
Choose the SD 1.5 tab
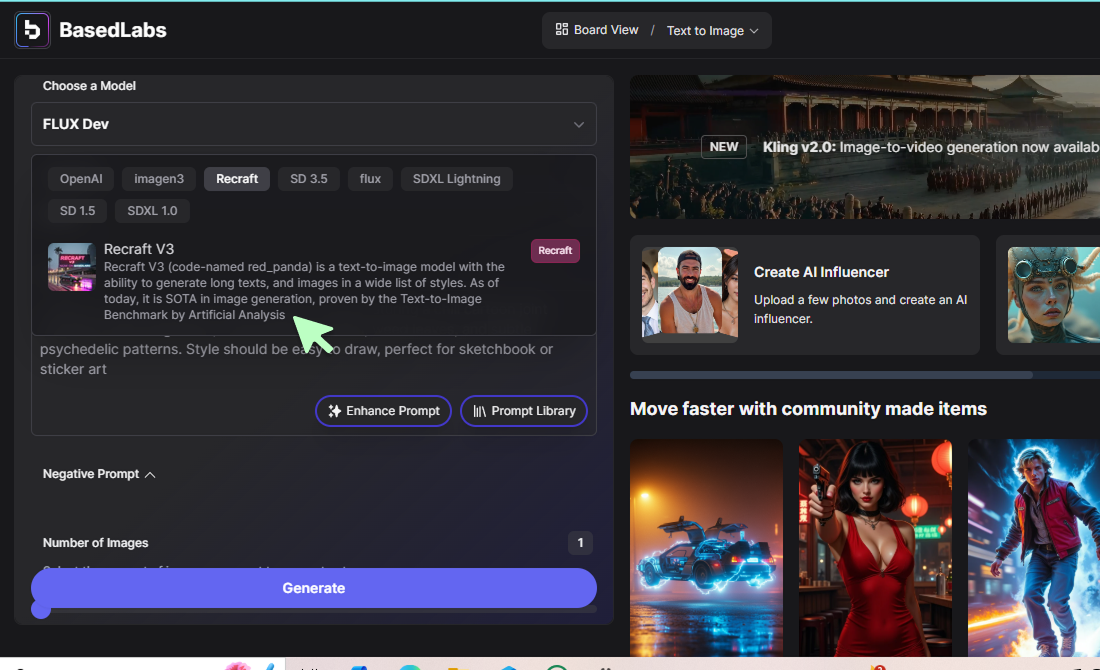(x=77, y=210)
